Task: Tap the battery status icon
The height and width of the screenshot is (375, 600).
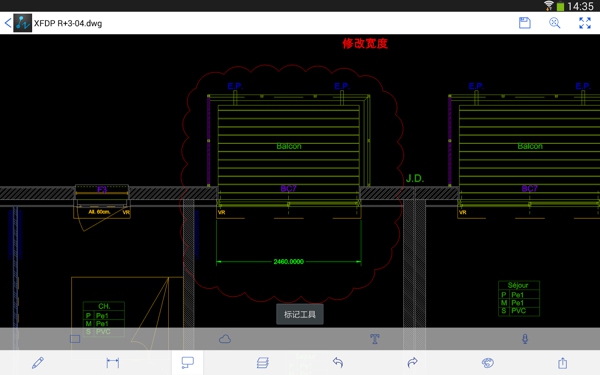Action: (x=561, y=6)
